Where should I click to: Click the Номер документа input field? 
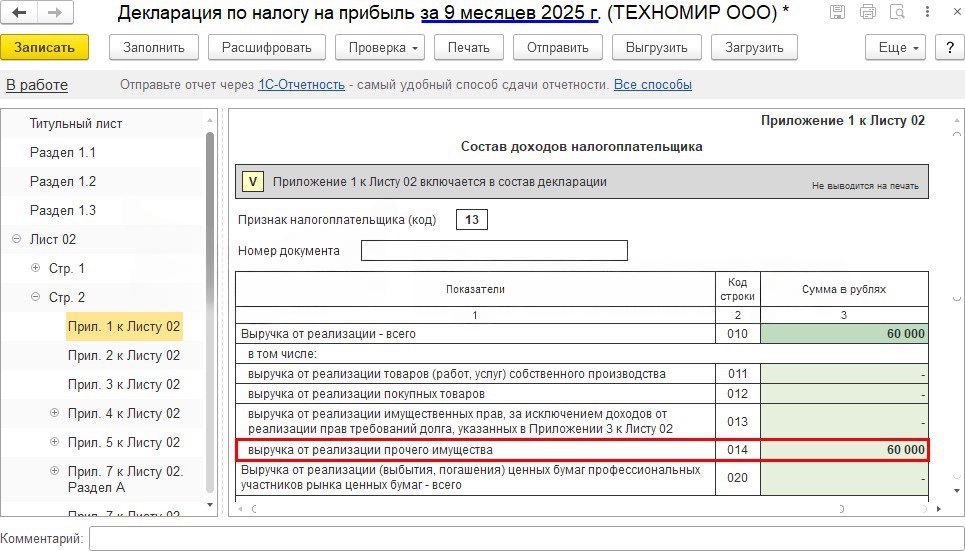coord(494,250)
